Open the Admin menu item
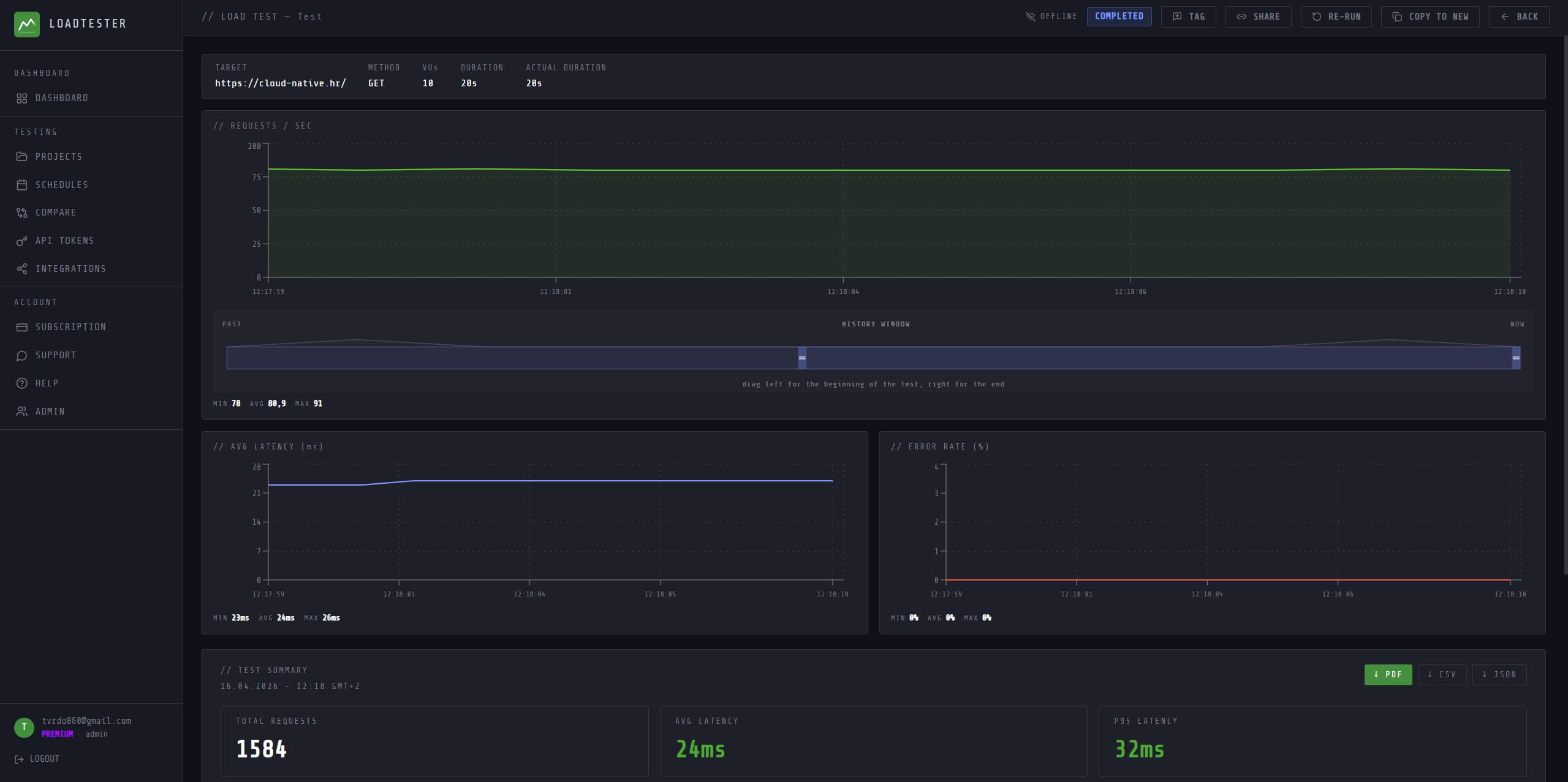The width and height of the screenshot is (1568, 782). pos(50,412)
